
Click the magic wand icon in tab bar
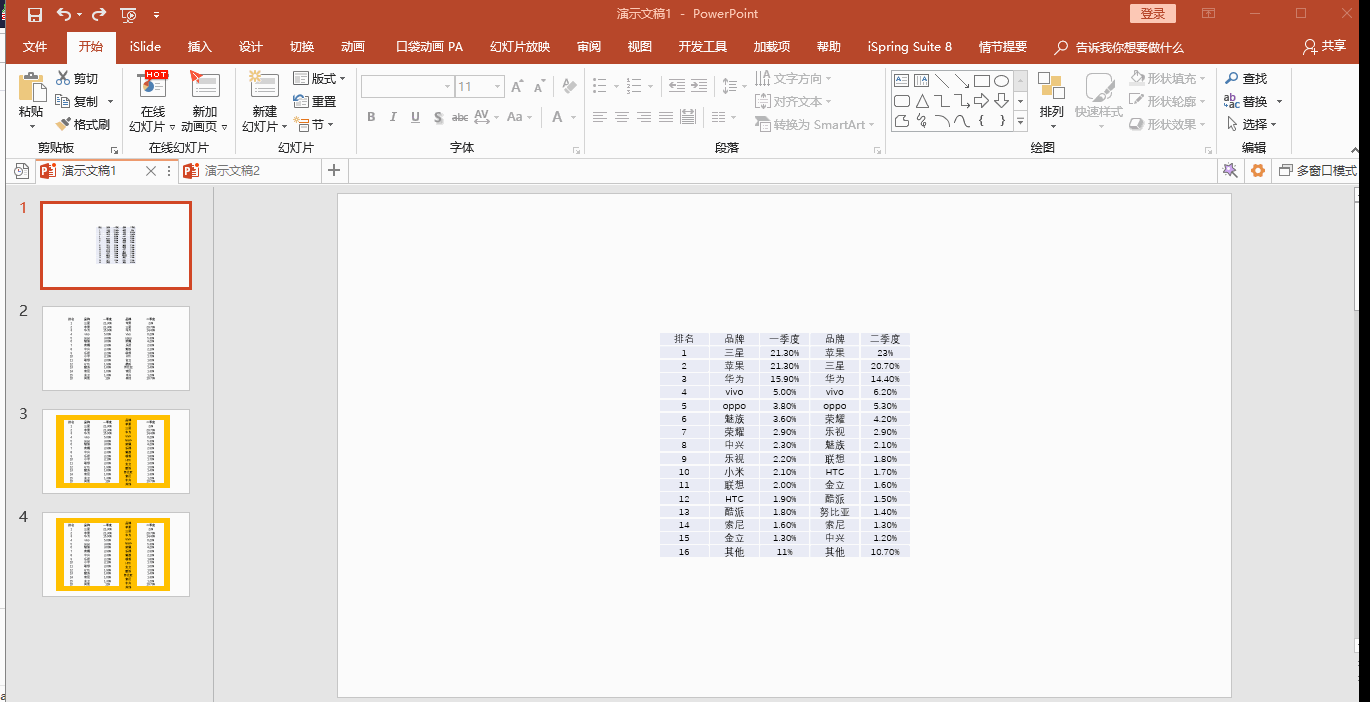point(1230,171)
